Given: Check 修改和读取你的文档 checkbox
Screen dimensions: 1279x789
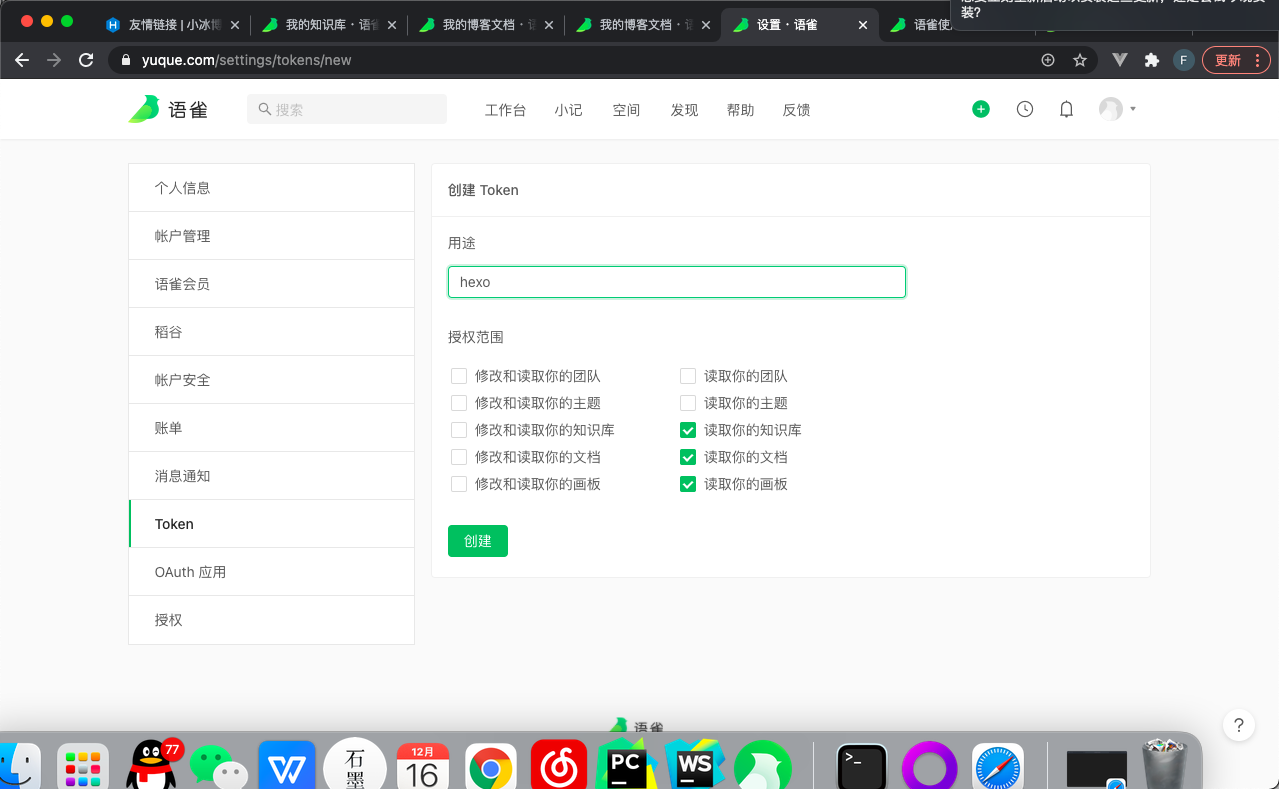Looking at the screenshot, I should [459, 457].
